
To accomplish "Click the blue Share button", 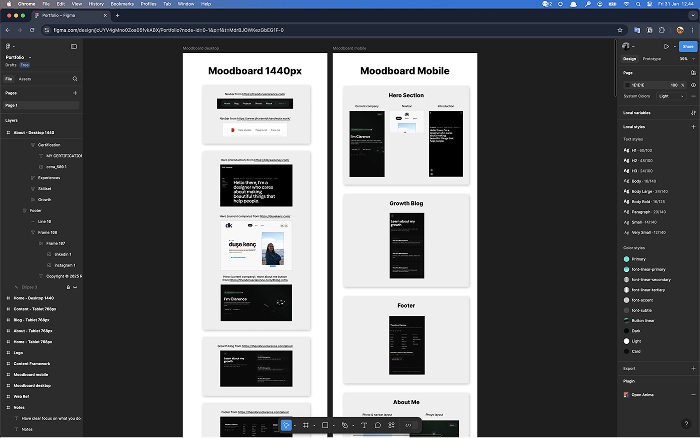I will click(688, 46).
